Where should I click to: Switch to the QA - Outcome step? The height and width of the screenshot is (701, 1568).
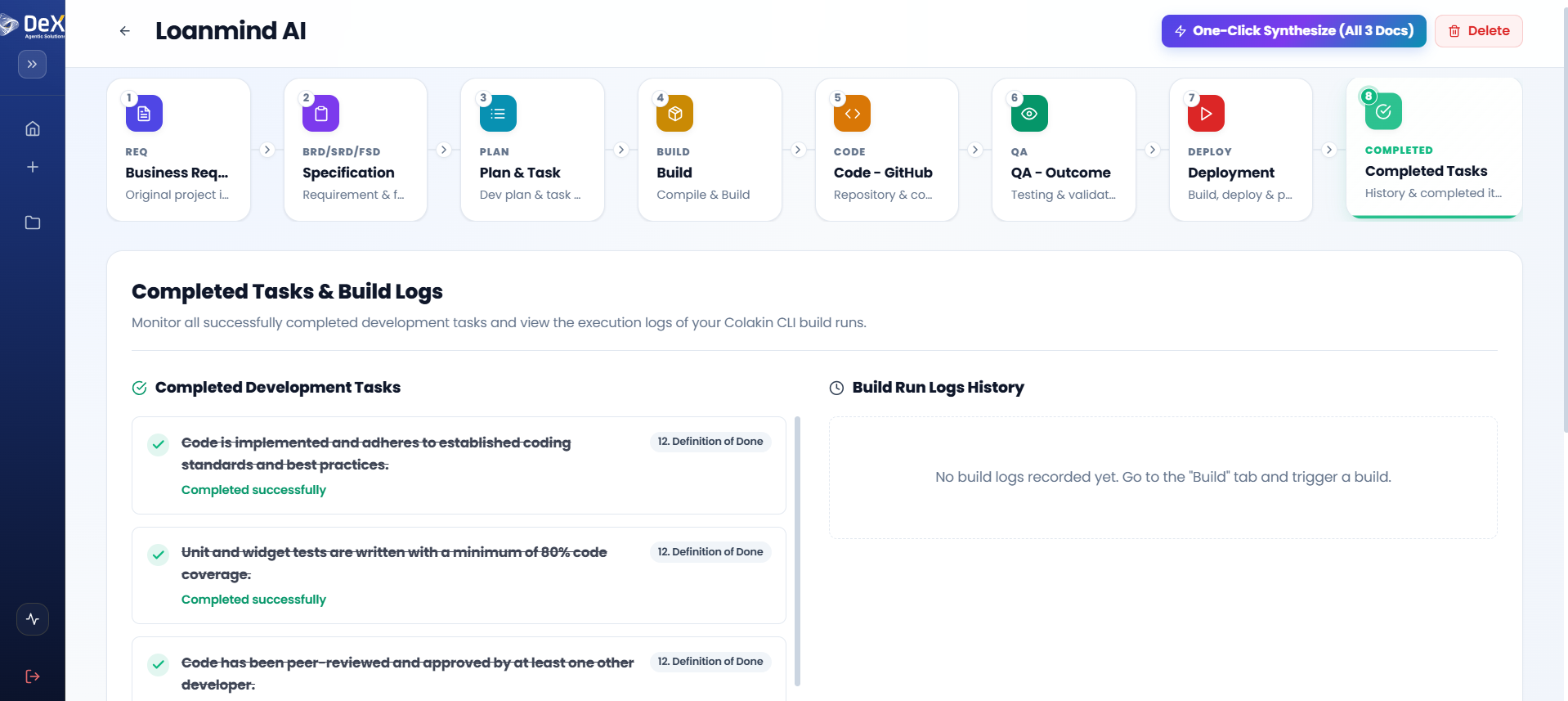click(x=1064, y=150)
